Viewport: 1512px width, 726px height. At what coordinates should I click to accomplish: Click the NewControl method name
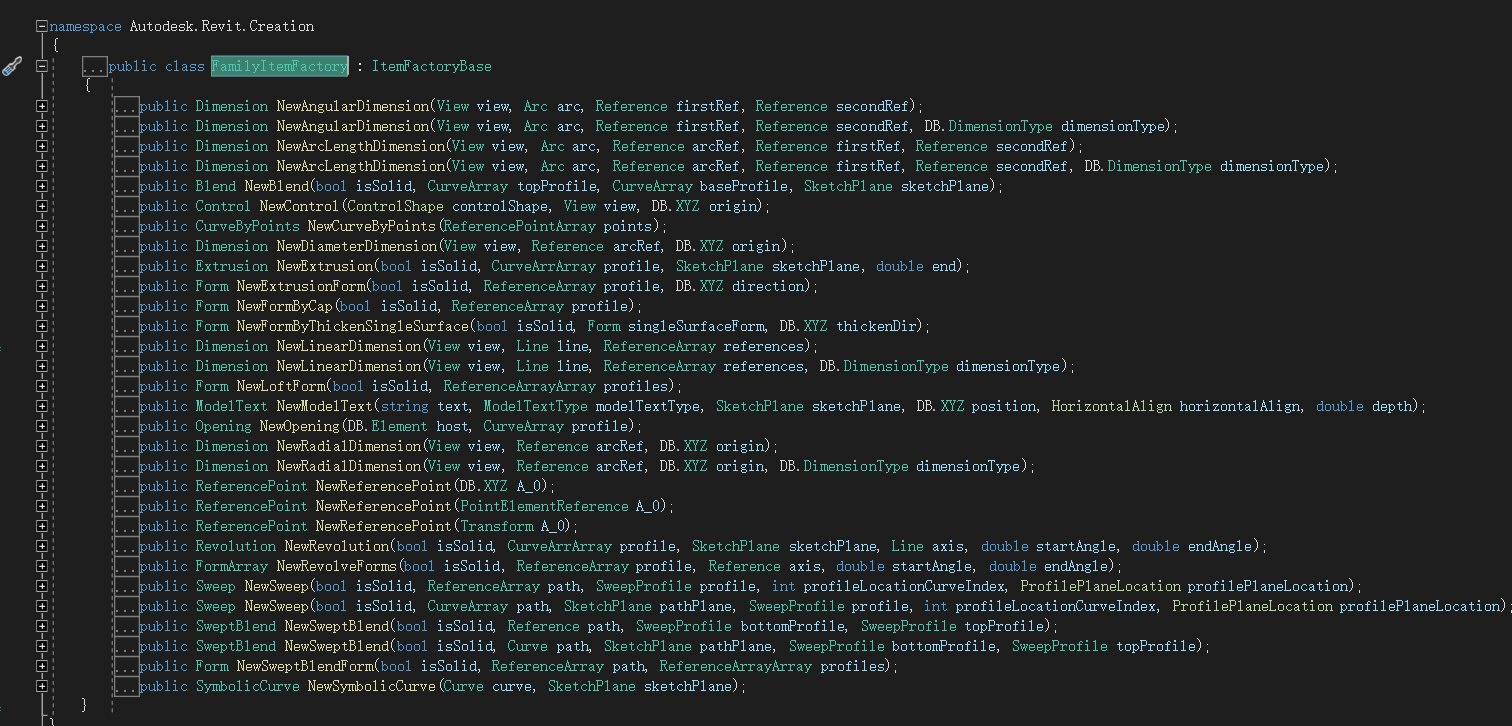point(299,206)
